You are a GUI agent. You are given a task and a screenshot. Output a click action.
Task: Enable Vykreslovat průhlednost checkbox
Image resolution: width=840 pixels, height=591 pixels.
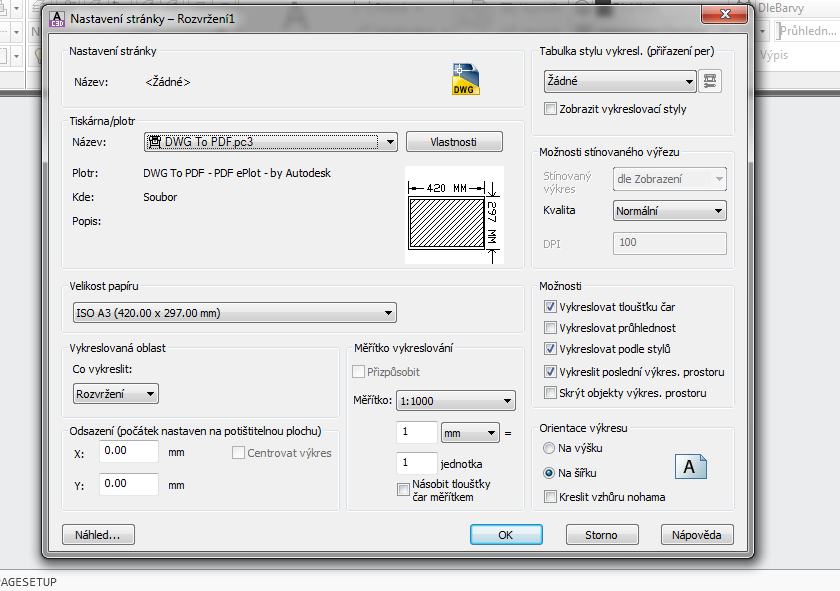pyautogui.click(x=550, y=328)
